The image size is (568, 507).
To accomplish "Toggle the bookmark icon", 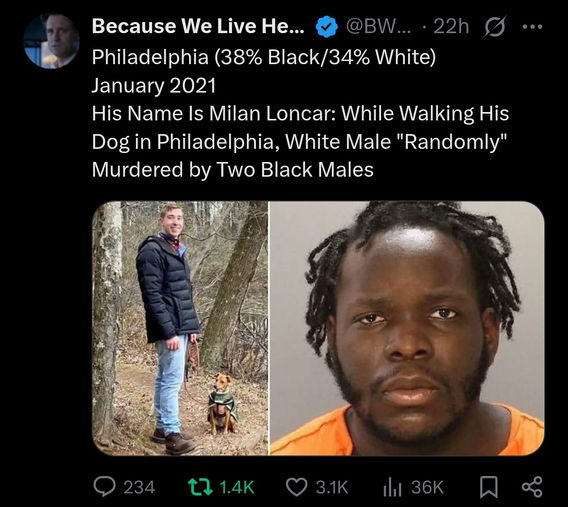I will coord(488,487).
